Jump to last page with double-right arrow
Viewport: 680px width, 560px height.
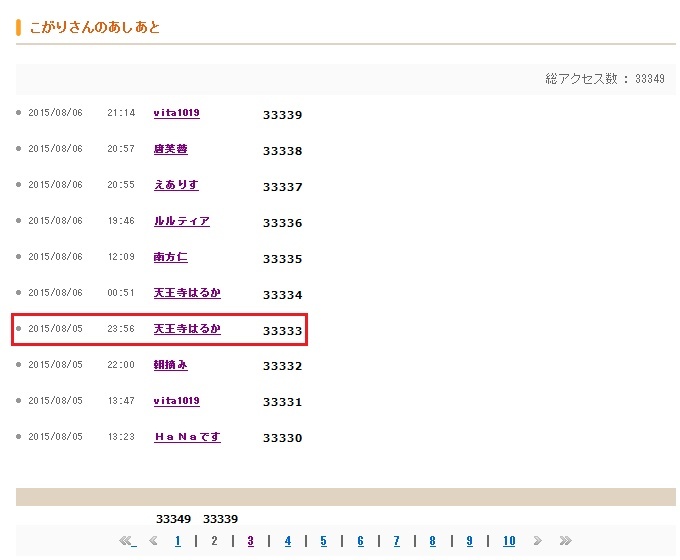coord(565,541)
